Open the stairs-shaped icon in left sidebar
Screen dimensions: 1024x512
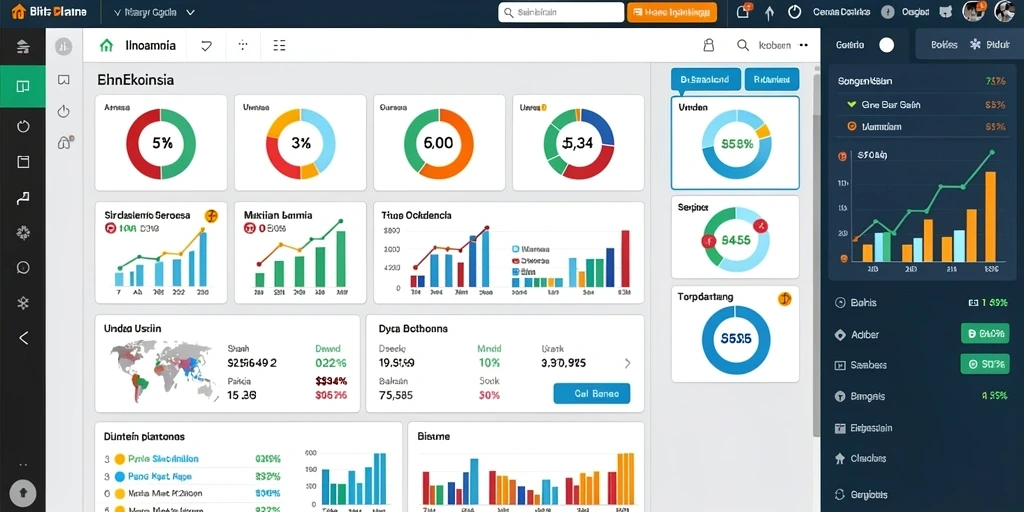coord(23,198)
